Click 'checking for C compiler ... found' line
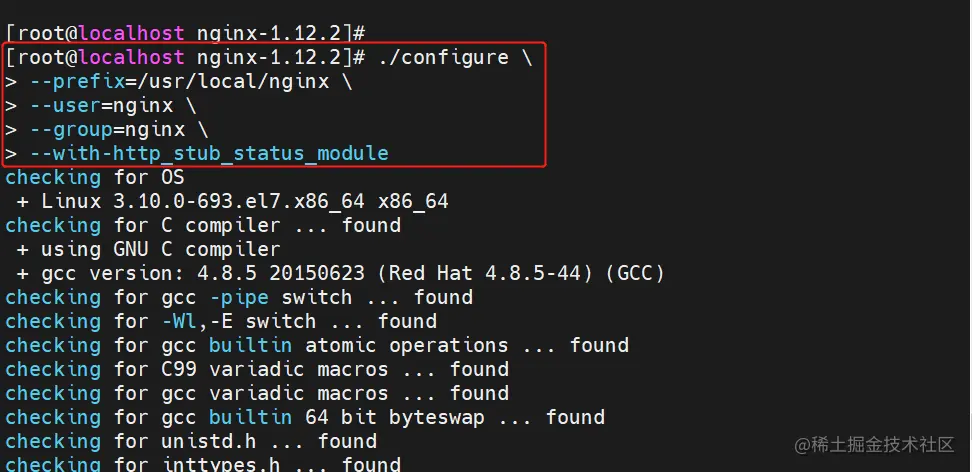 pyautogui.click(x=203, y=225)
